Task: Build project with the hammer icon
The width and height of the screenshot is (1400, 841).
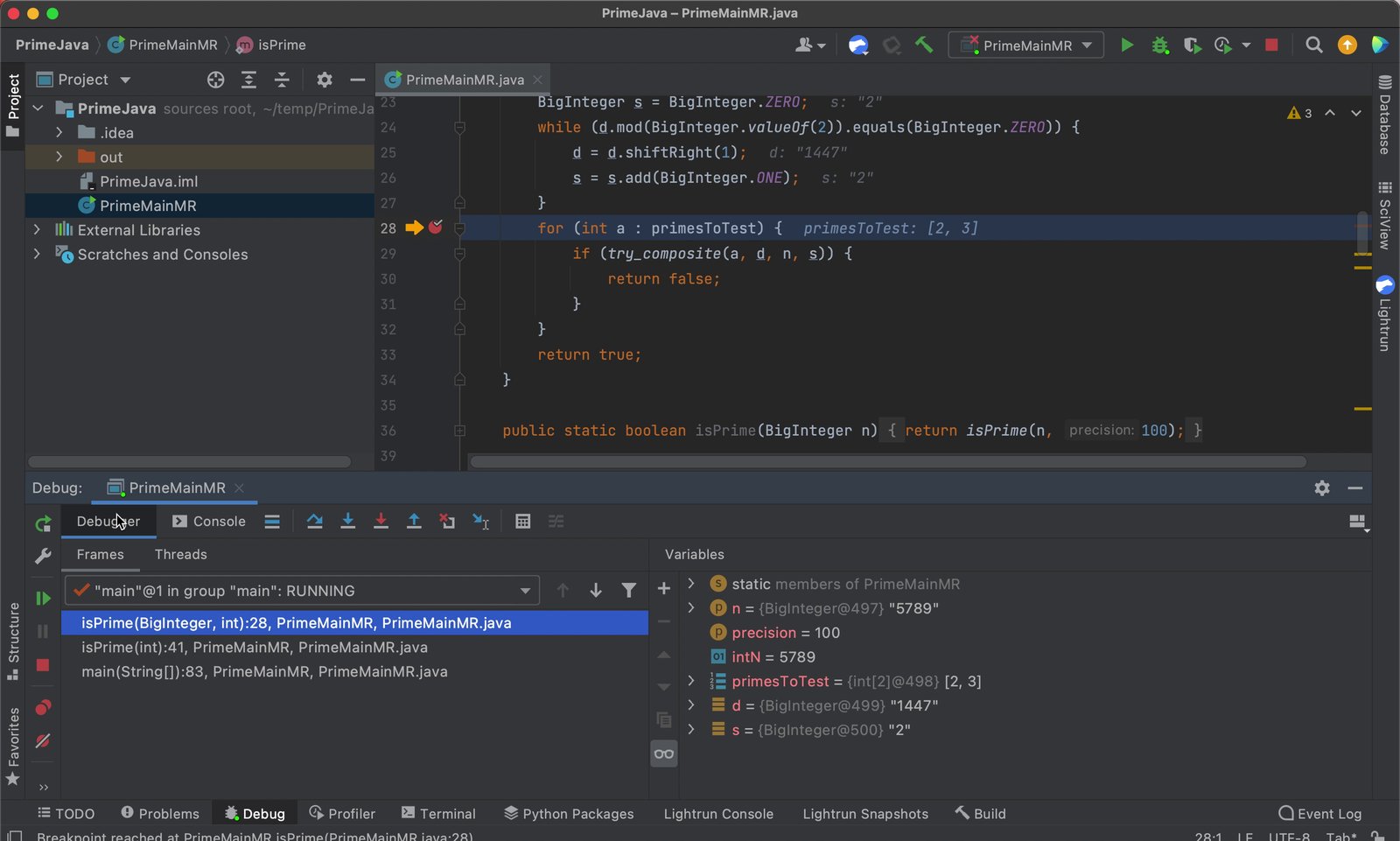Action: [924, 45]
